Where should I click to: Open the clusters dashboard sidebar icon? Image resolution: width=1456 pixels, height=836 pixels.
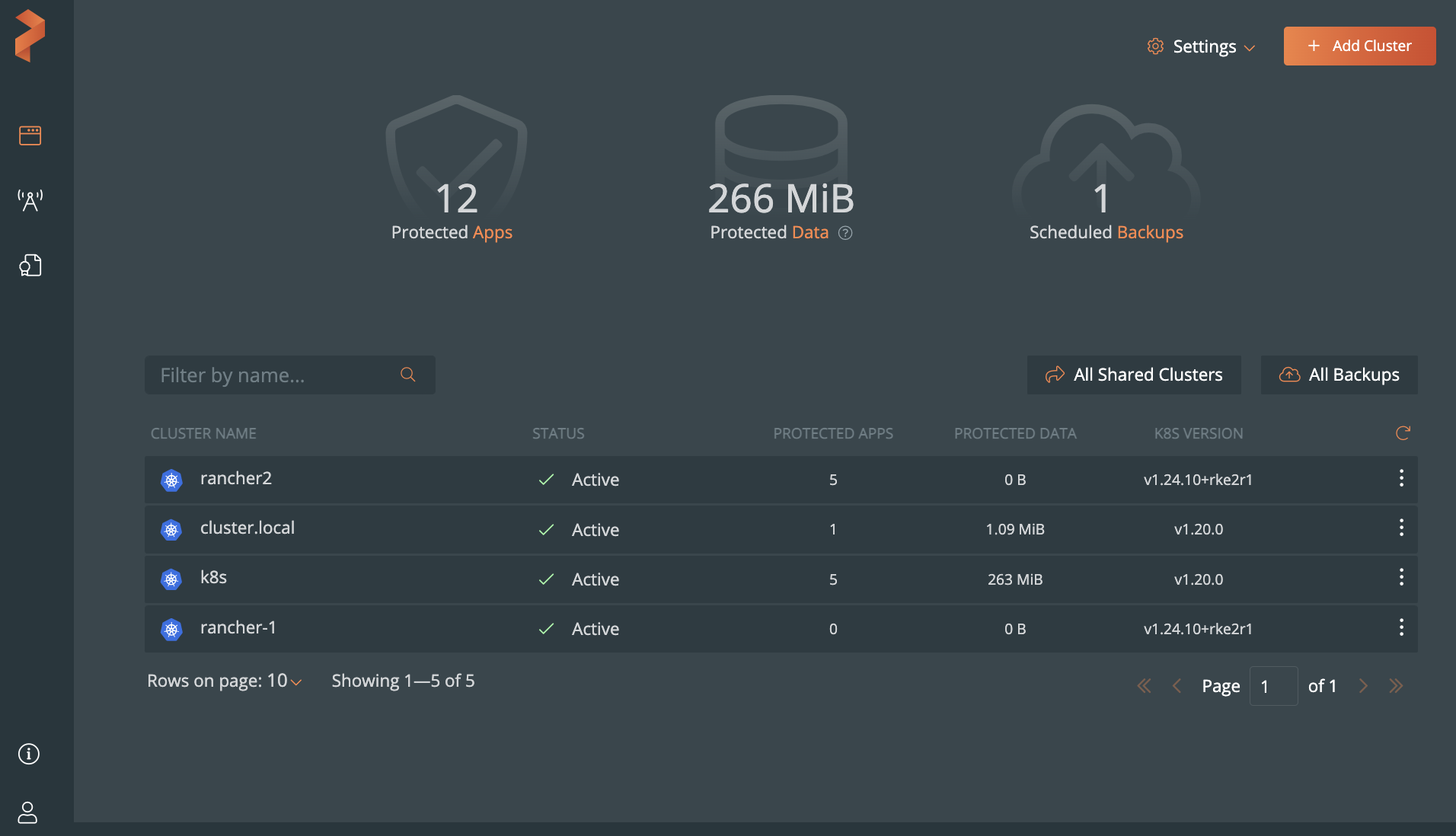point(30,136)
